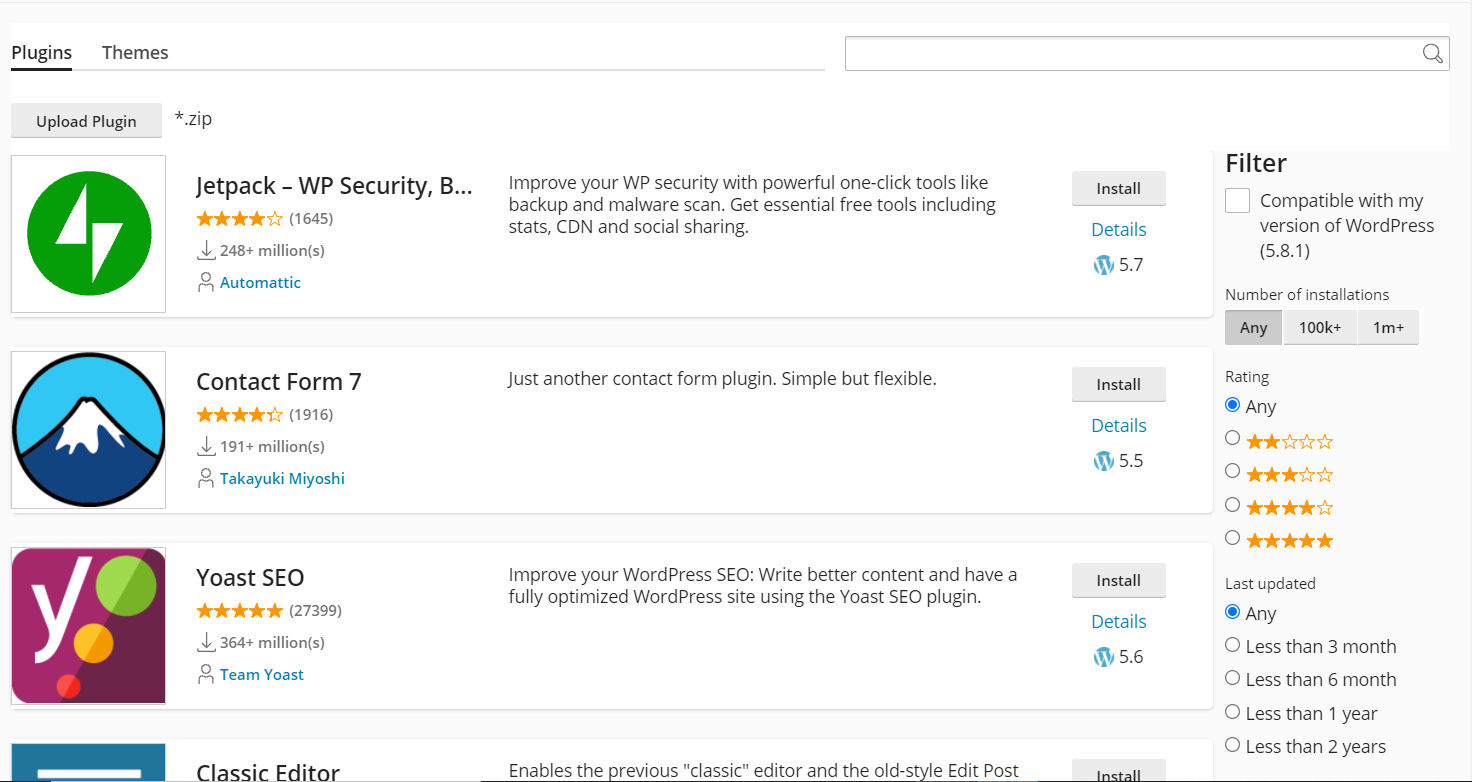
Task: Click Contact Form 7's star rating
Action: pyautogui.click(x=240, y=414)
